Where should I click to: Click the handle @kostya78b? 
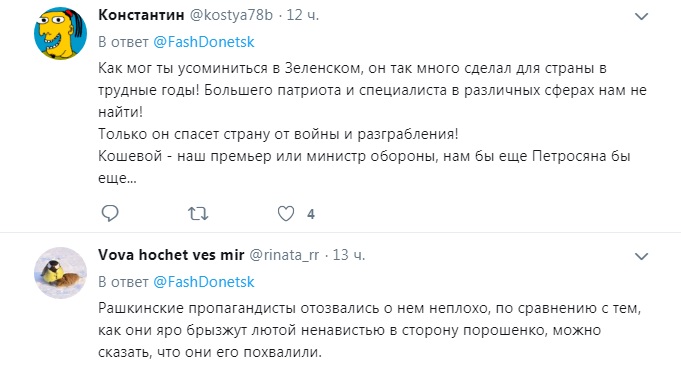pos(231,15)
